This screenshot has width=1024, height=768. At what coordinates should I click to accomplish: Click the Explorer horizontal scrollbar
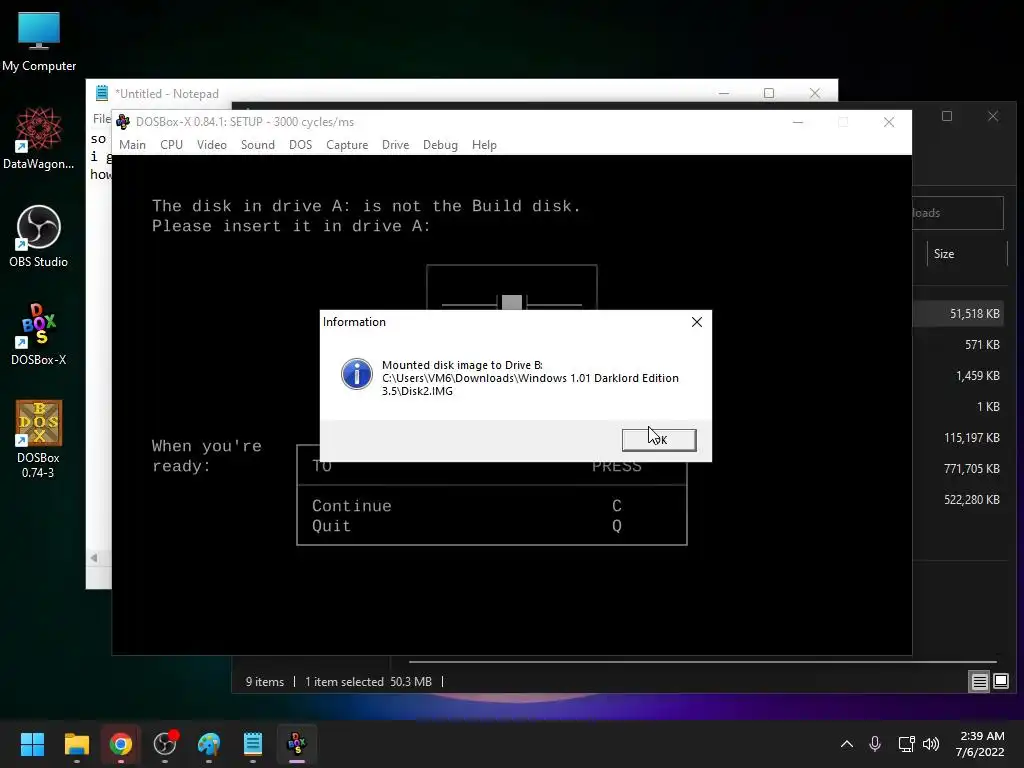703,662
